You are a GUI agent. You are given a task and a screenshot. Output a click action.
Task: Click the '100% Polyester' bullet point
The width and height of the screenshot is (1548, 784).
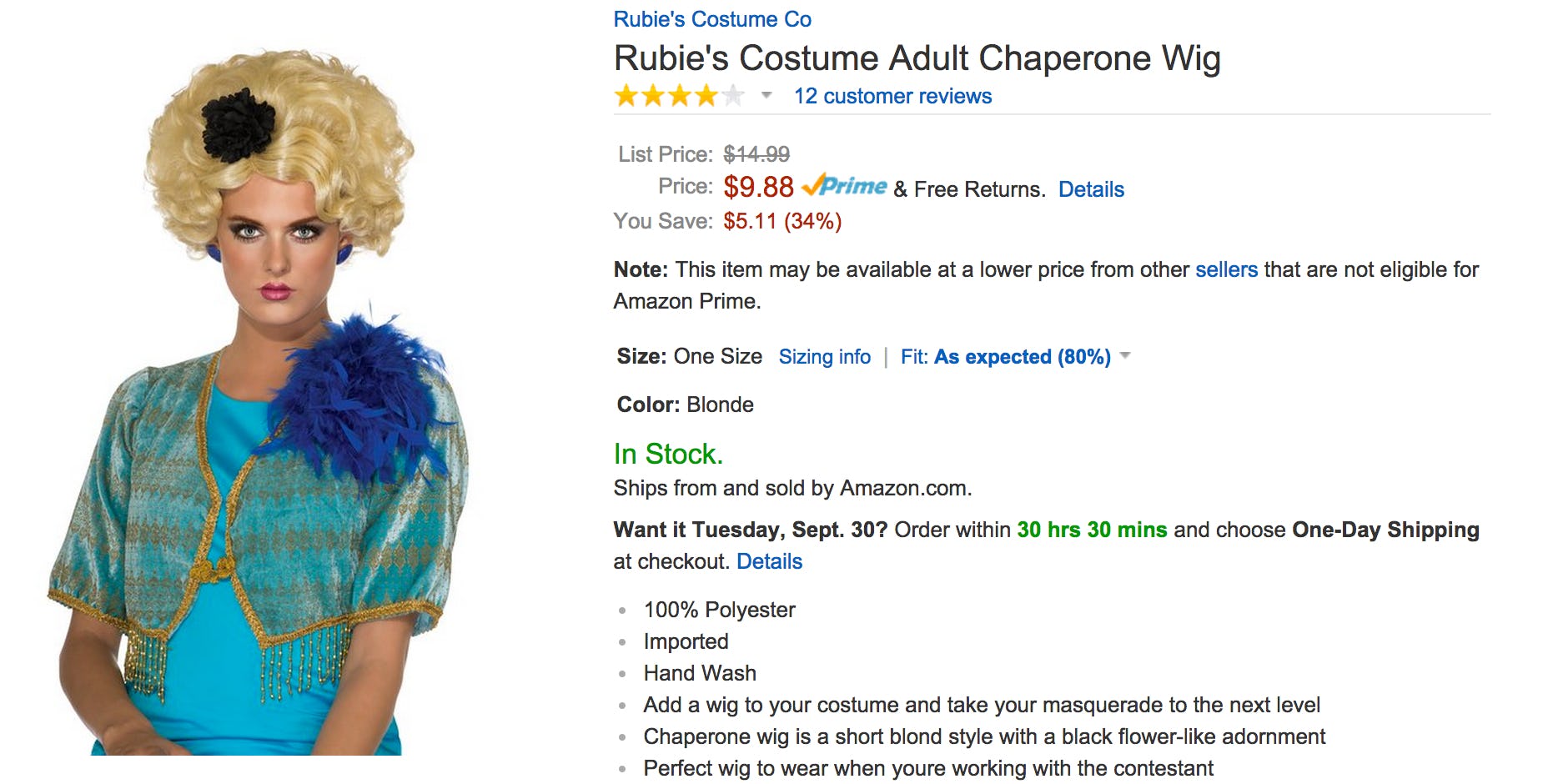[x=719, y=610]
